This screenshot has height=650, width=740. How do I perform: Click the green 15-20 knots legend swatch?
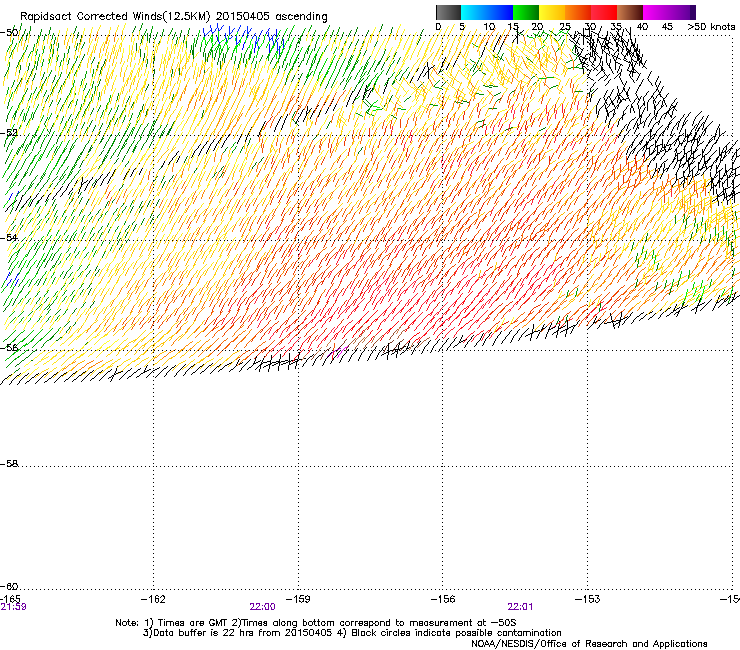526,12
